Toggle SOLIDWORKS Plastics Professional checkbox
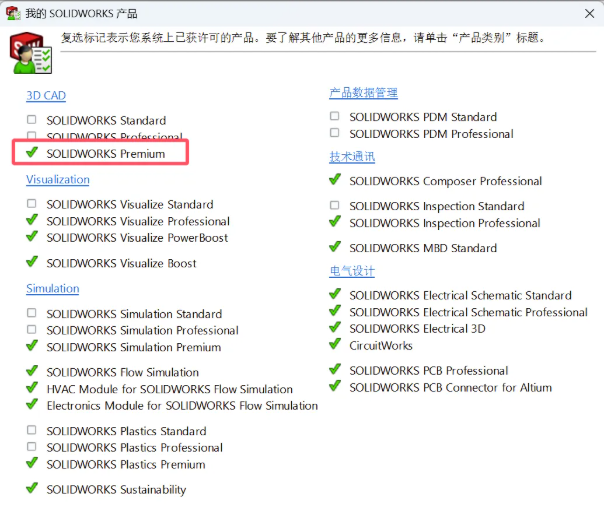This screenshot has height=527, width=604. pyautogui.click(x=32, y=446)
